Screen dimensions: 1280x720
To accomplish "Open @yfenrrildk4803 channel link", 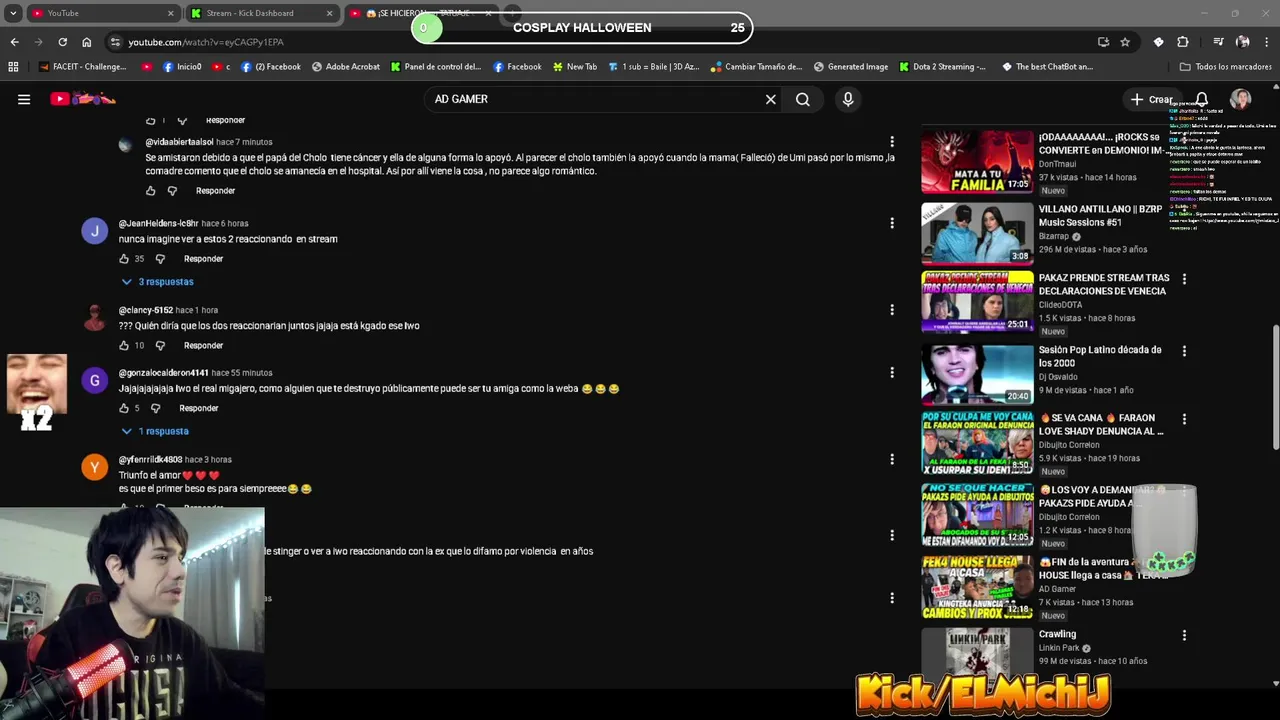I will point(150,460).
